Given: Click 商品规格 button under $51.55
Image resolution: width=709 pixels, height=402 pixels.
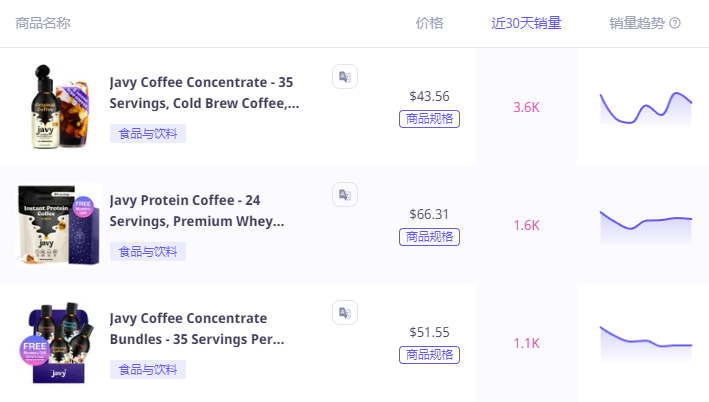Looking at the screenshot, I should tap(429, 355).
